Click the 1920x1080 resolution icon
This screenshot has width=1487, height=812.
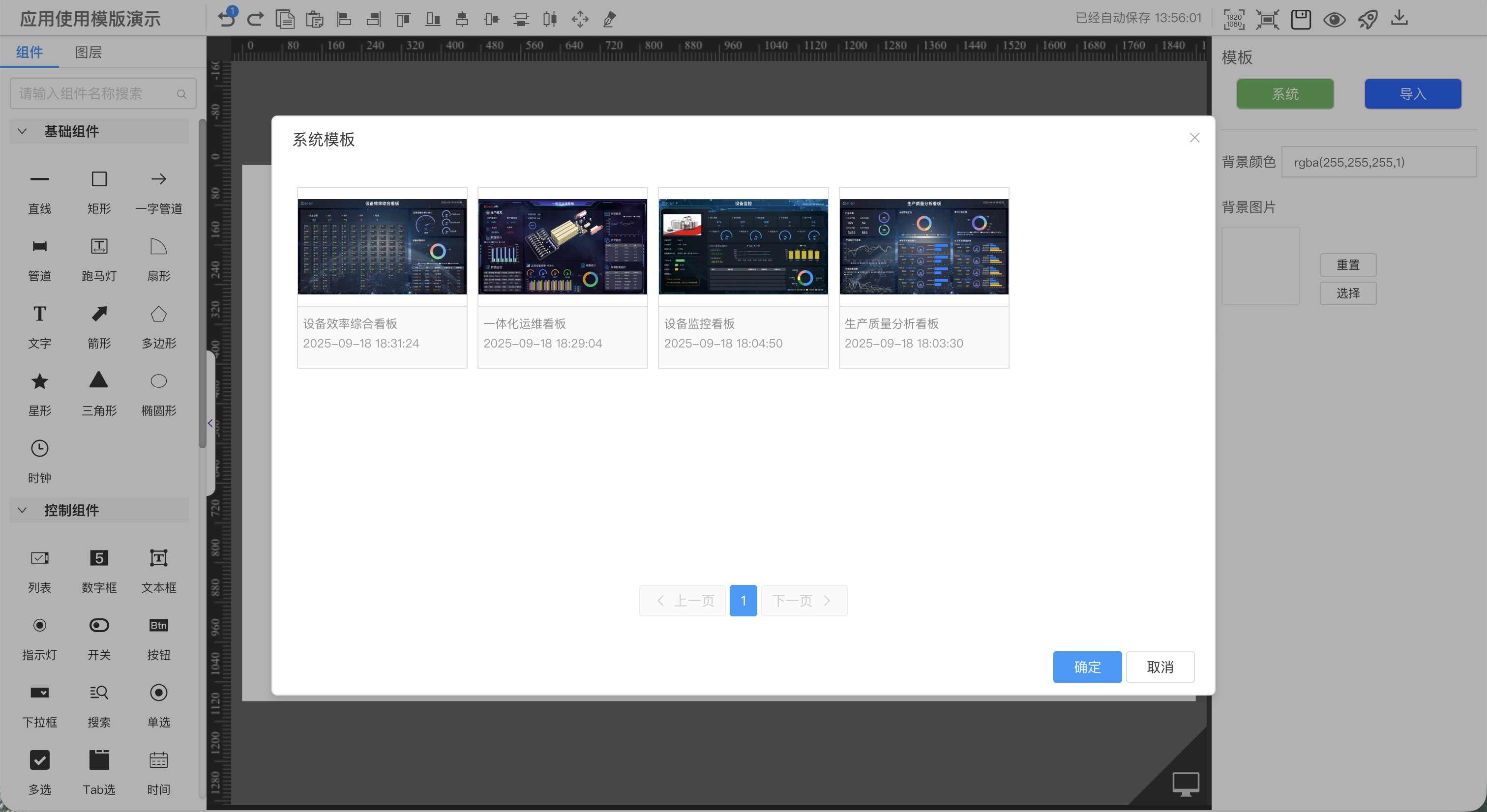click(x=1234, y=19)
